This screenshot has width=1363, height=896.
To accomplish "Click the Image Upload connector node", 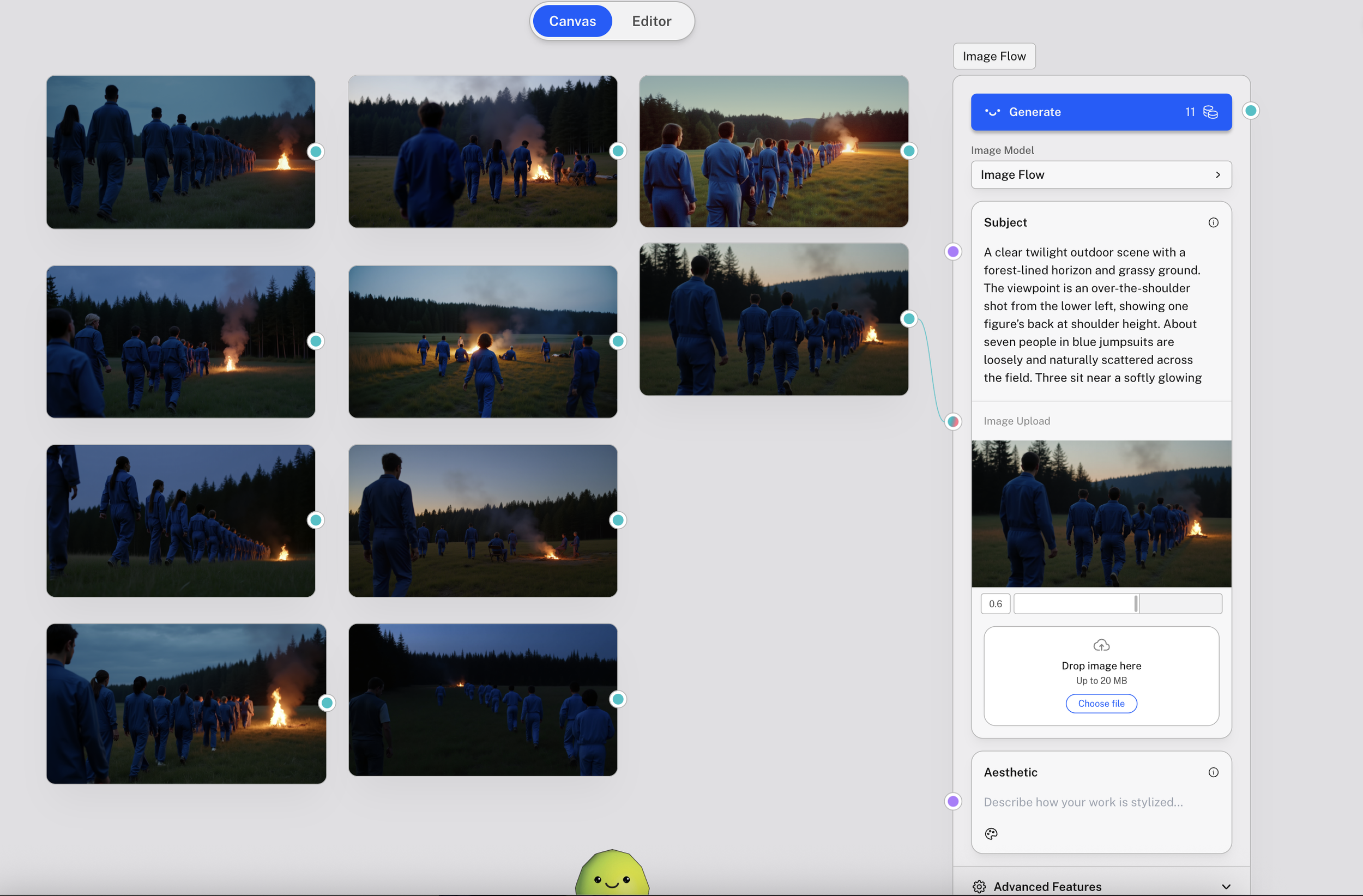I will [953, 422].
